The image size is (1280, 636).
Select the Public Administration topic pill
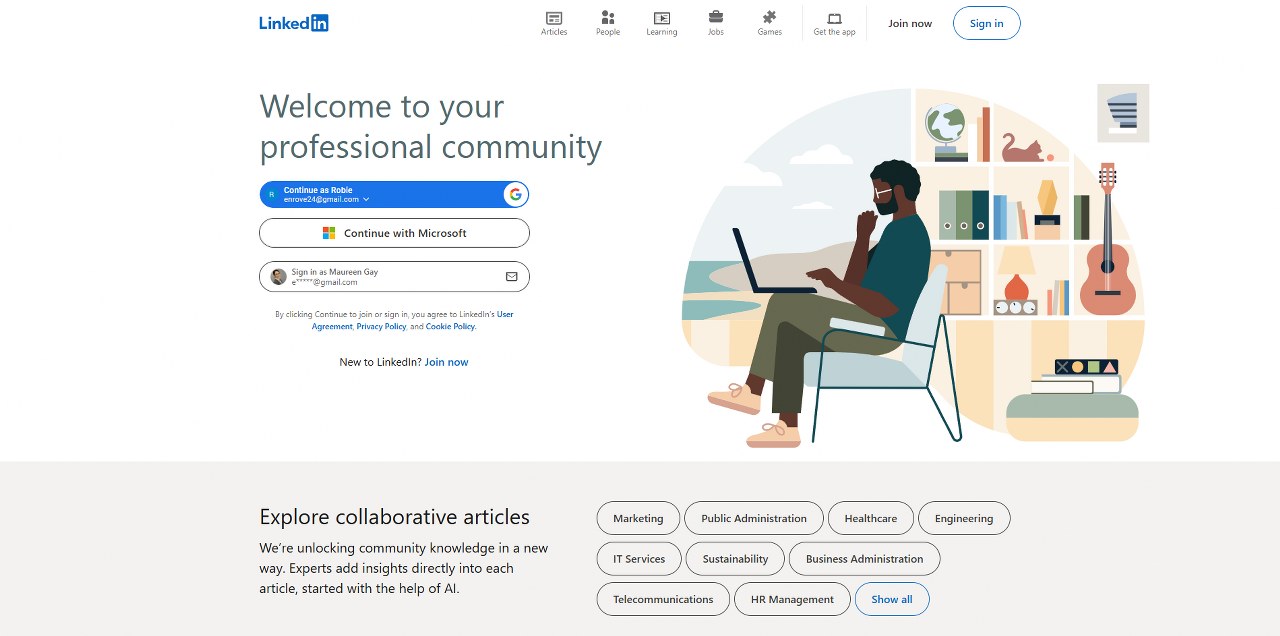(x=754, y=518)
